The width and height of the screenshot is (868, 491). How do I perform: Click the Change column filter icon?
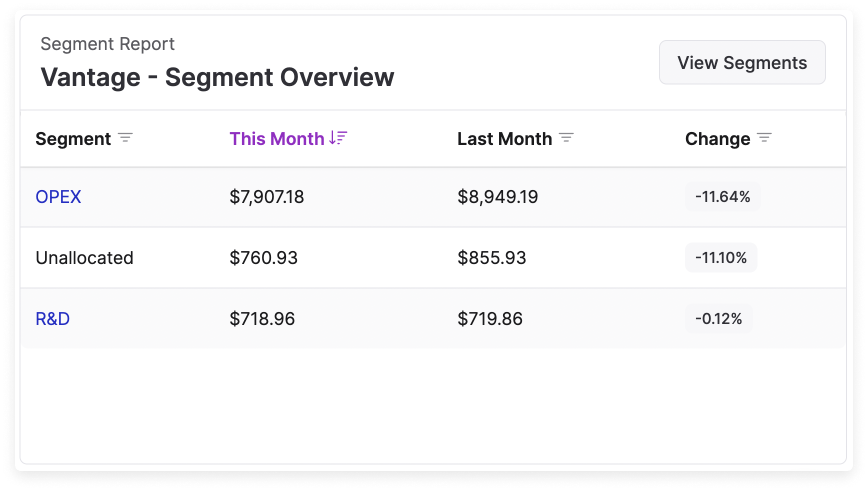pyautogui.click(x=765, y=138)
